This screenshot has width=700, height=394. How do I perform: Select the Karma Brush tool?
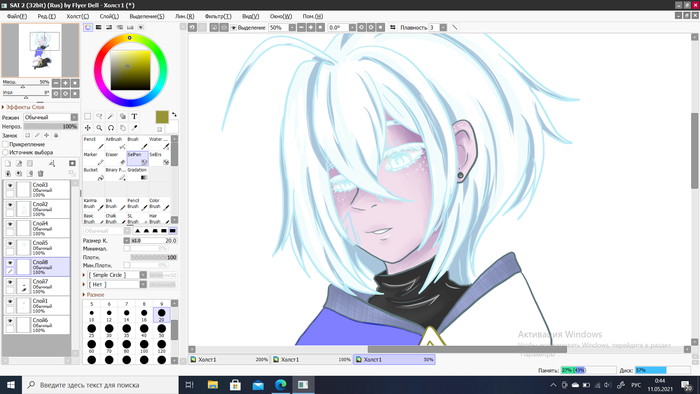(94, 204)
